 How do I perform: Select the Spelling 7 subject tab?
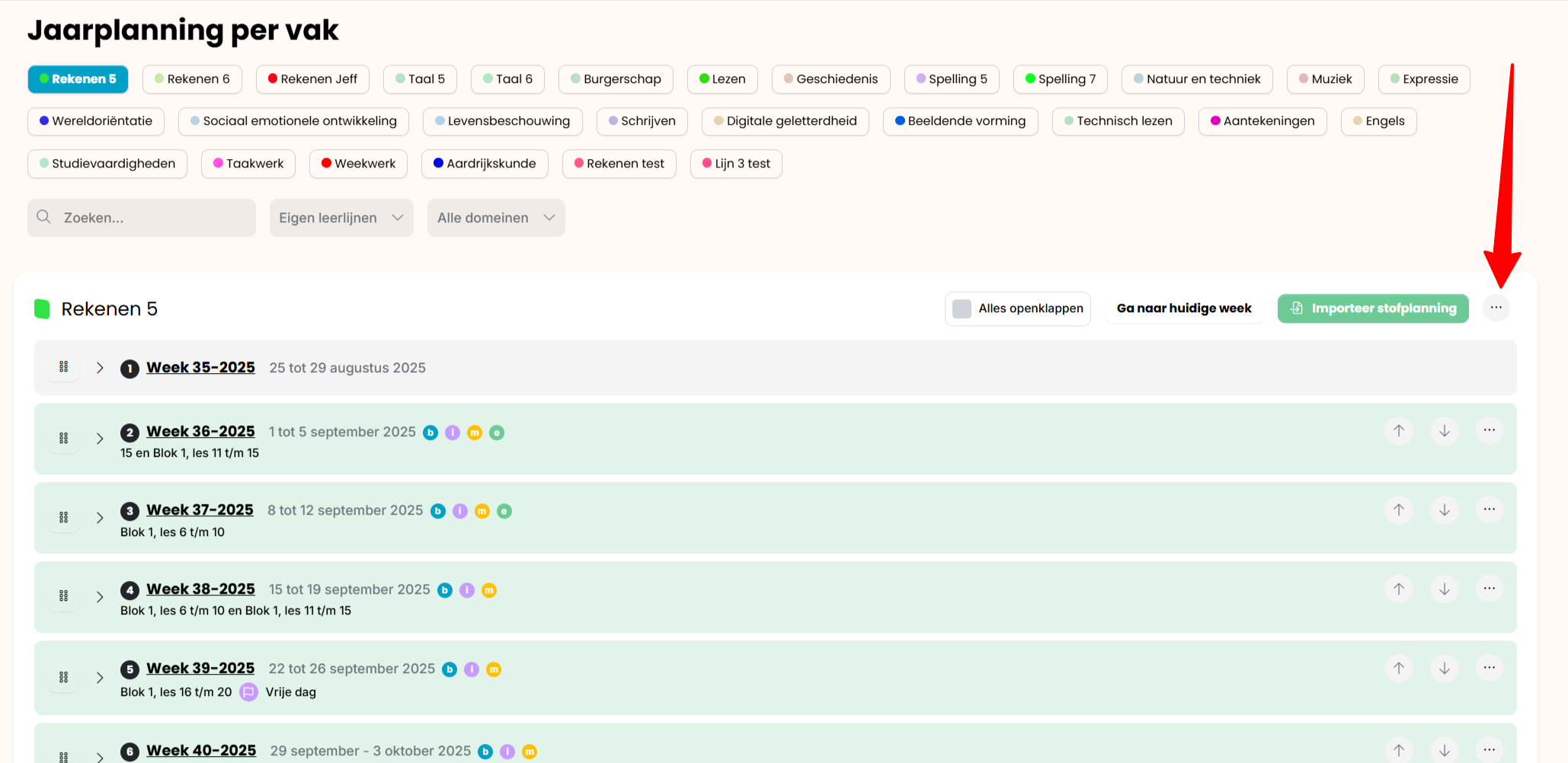pos(1060,79)
